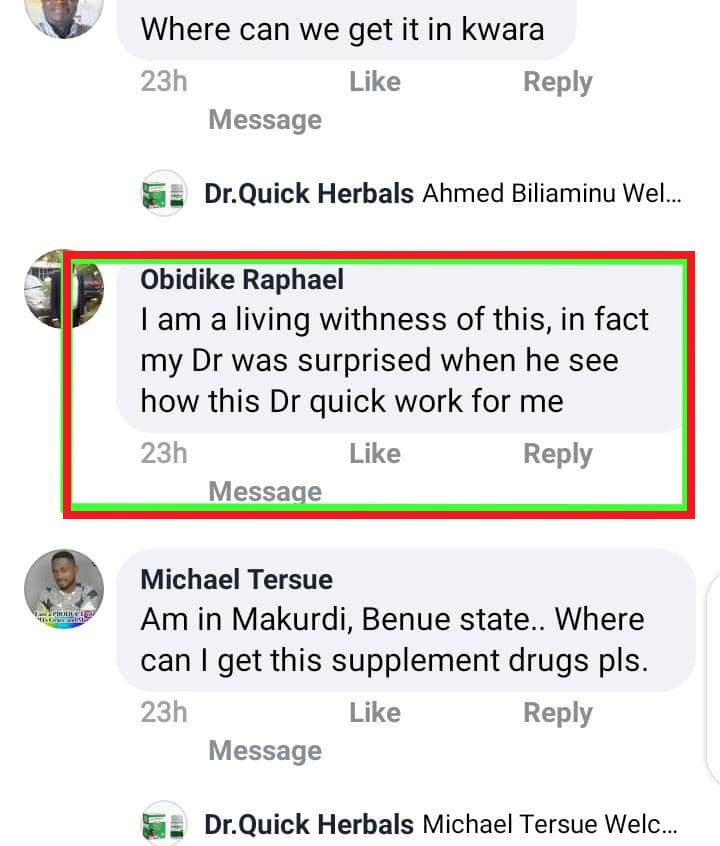Open Michael Tersue name link
Screen dimensions: 720x846
236,580
